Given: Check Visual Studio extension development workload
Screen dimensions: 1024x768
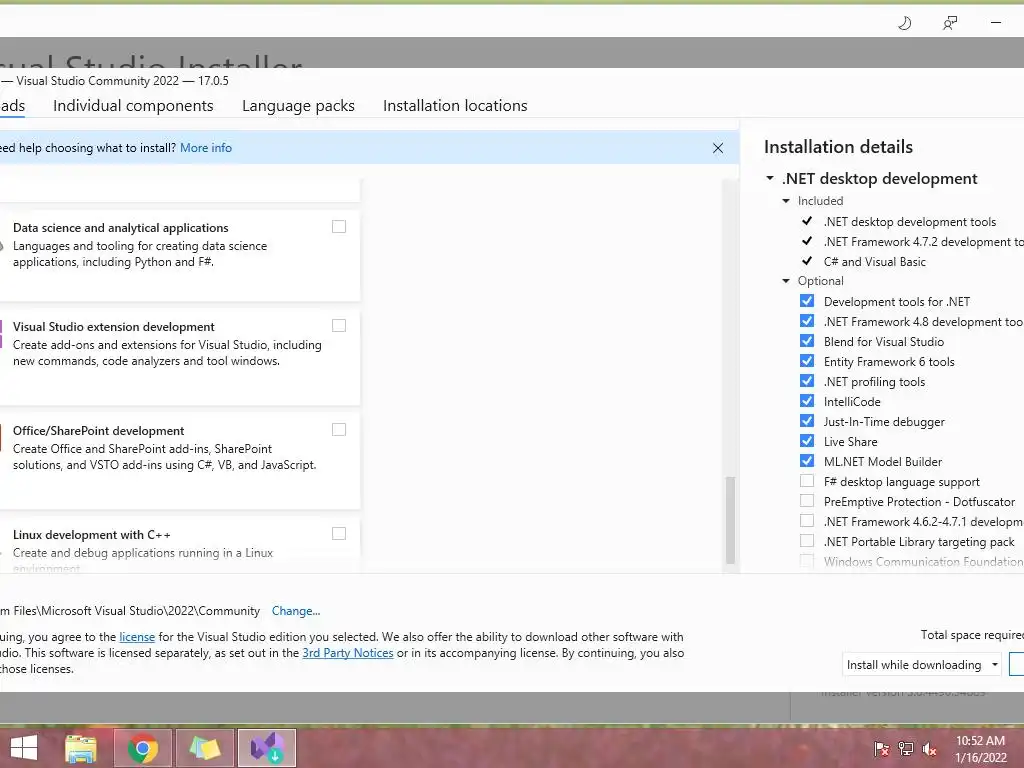Looking at the screenshot, I should [339, 325].
